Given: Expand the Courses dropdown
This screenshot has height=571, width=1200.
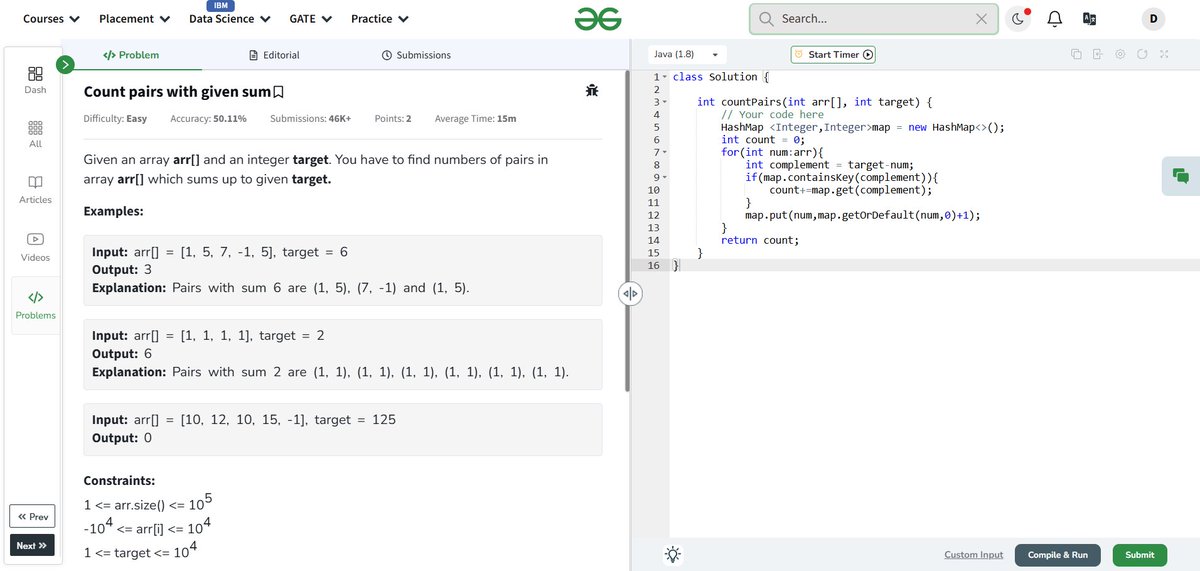Looking at the screenshot, I should pos(50,18).
